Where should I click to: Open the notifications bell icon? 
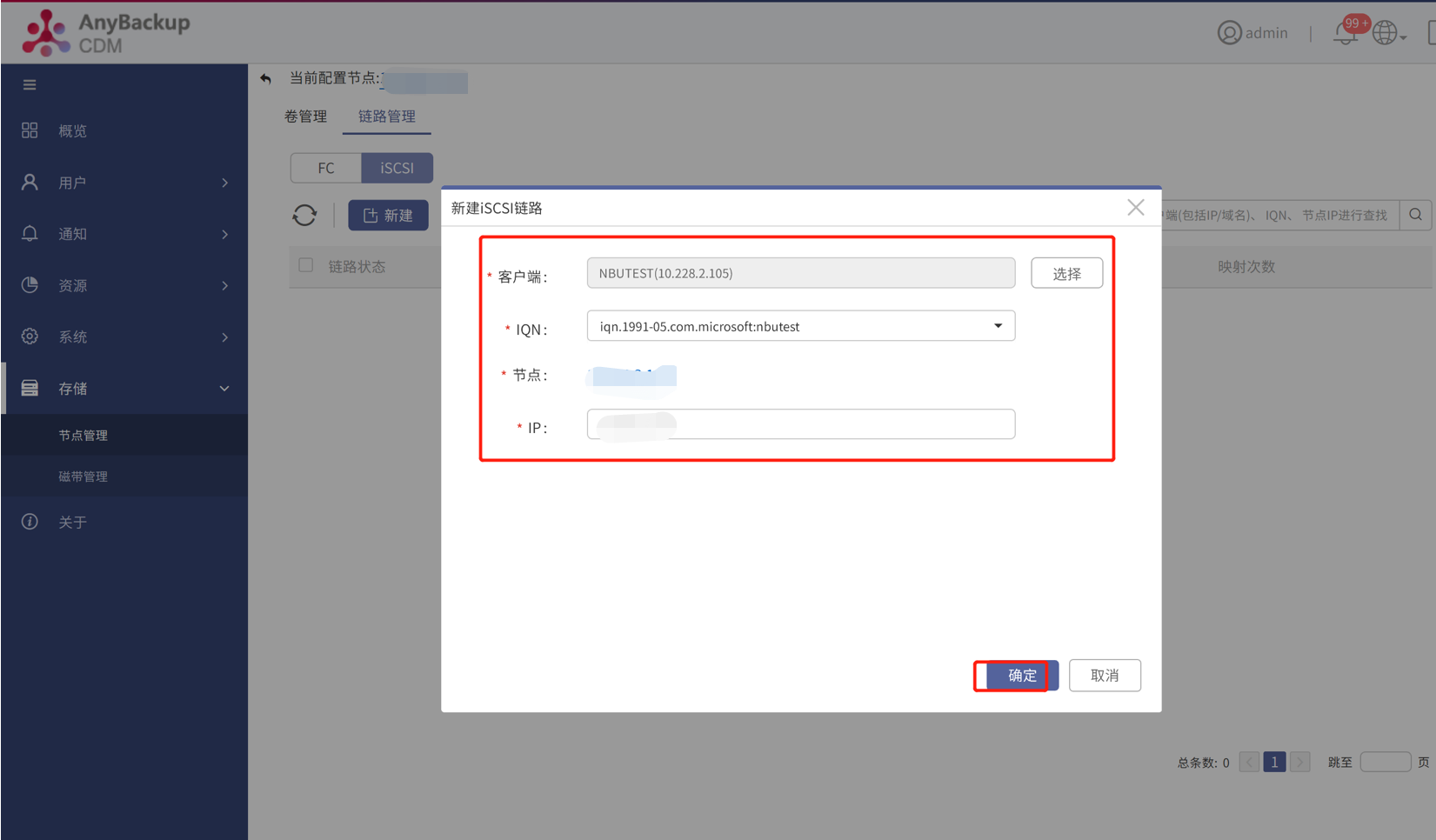(1345, 33)
